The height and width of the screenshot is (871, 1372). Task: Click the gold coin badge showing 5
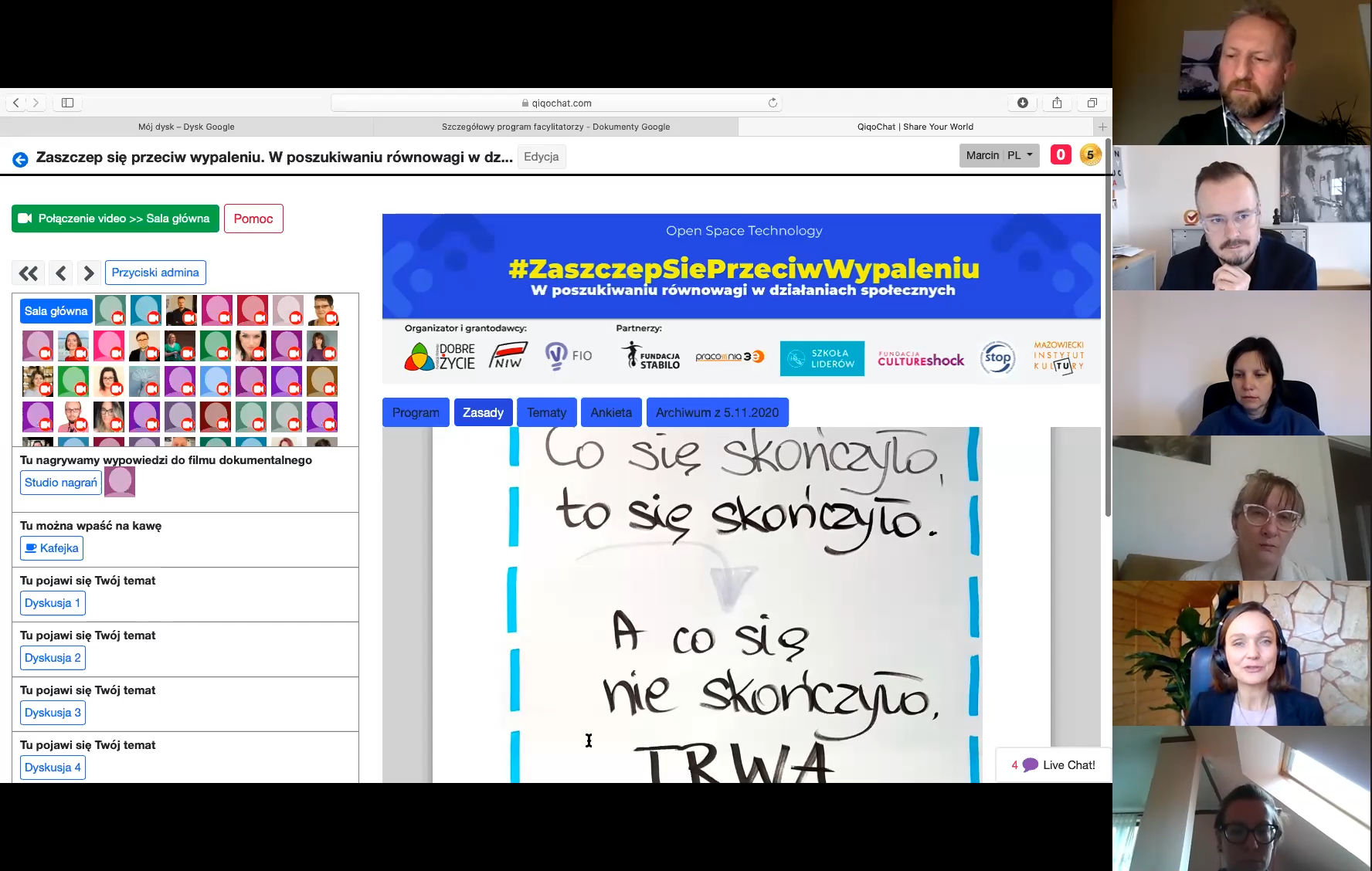[x=1090, y=155]
